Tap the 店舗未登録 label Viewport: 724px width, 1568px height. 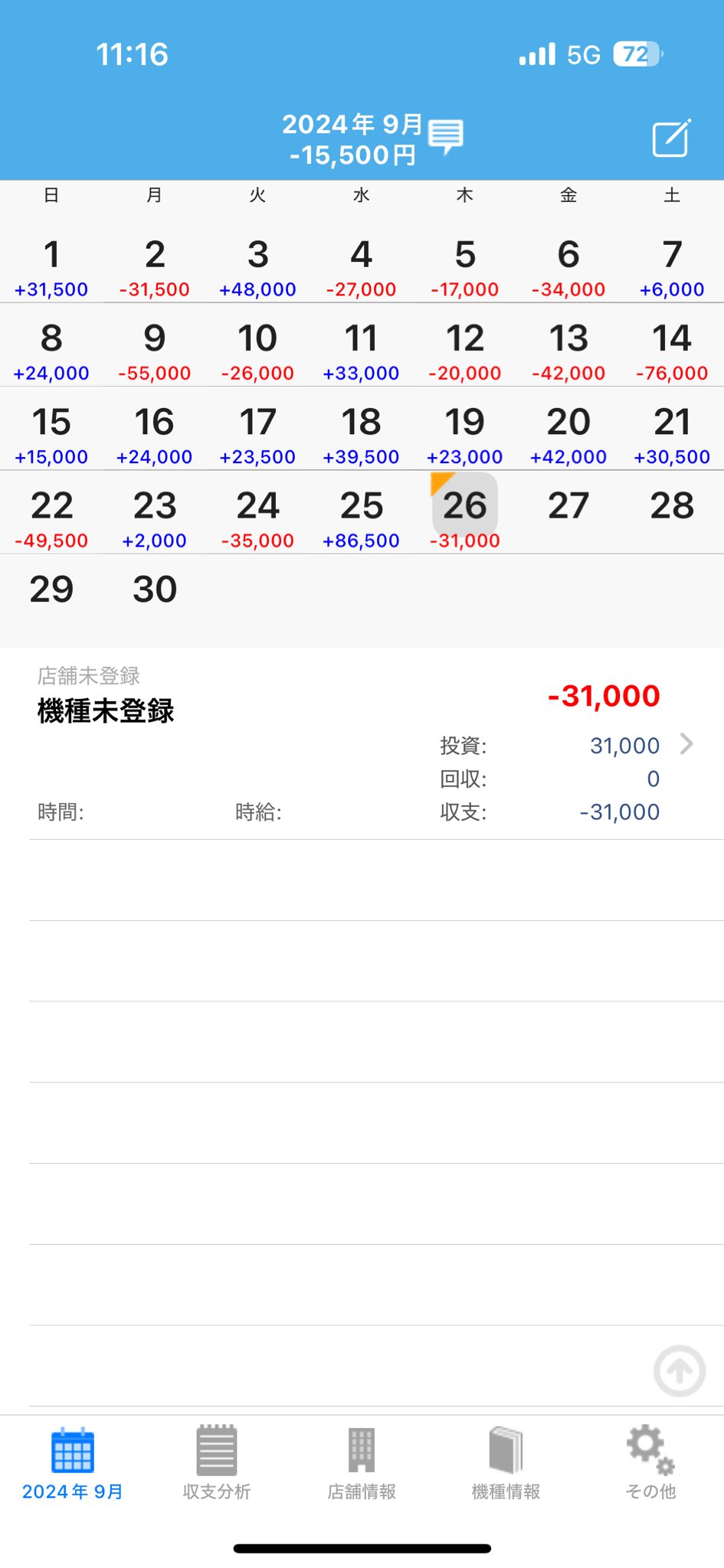click(x=89, y=676)
